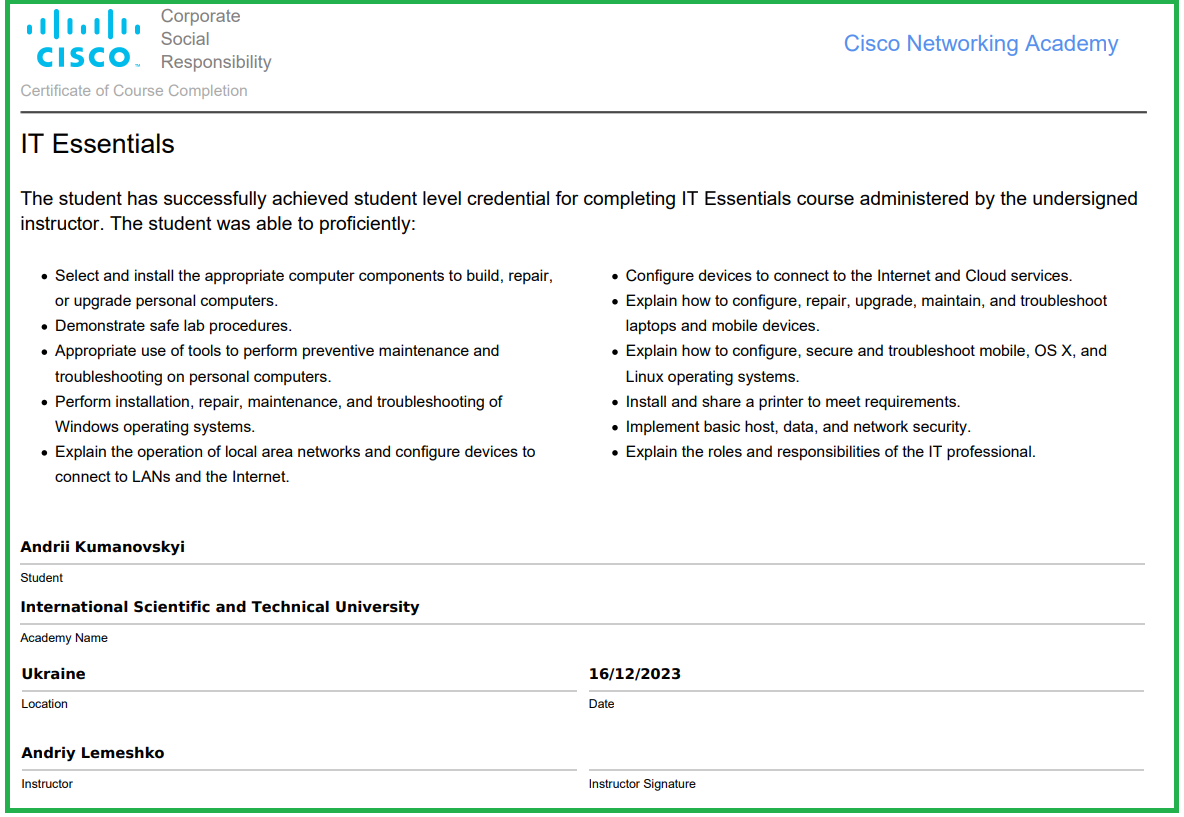1184x817 pixels.
Task: Click the bullet 'Select and install the appropriate computer components'
Action: point(304,288)
